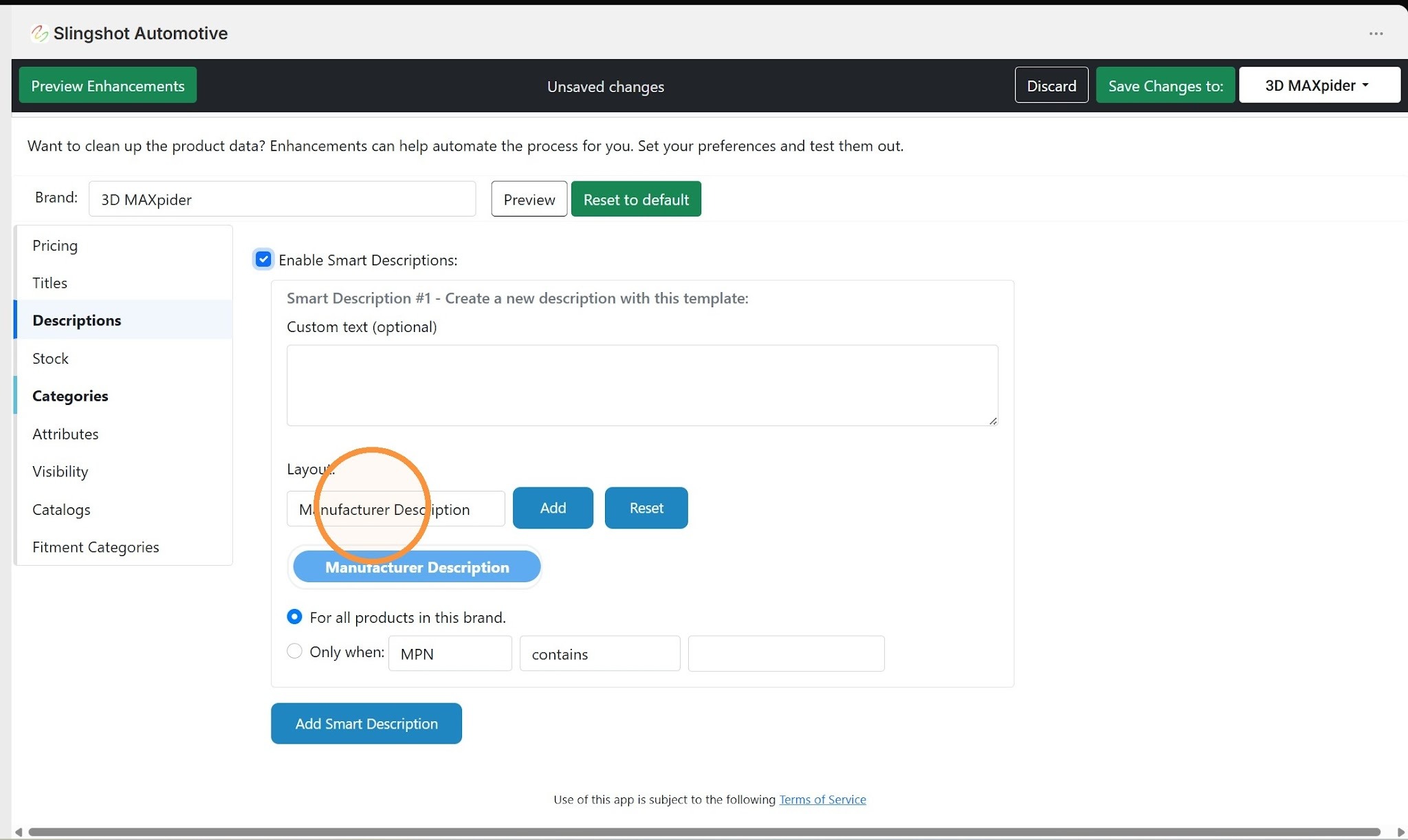Select the Descriptions sidebar item
This screenshot has width=1408, height=840.
point(124,320)
